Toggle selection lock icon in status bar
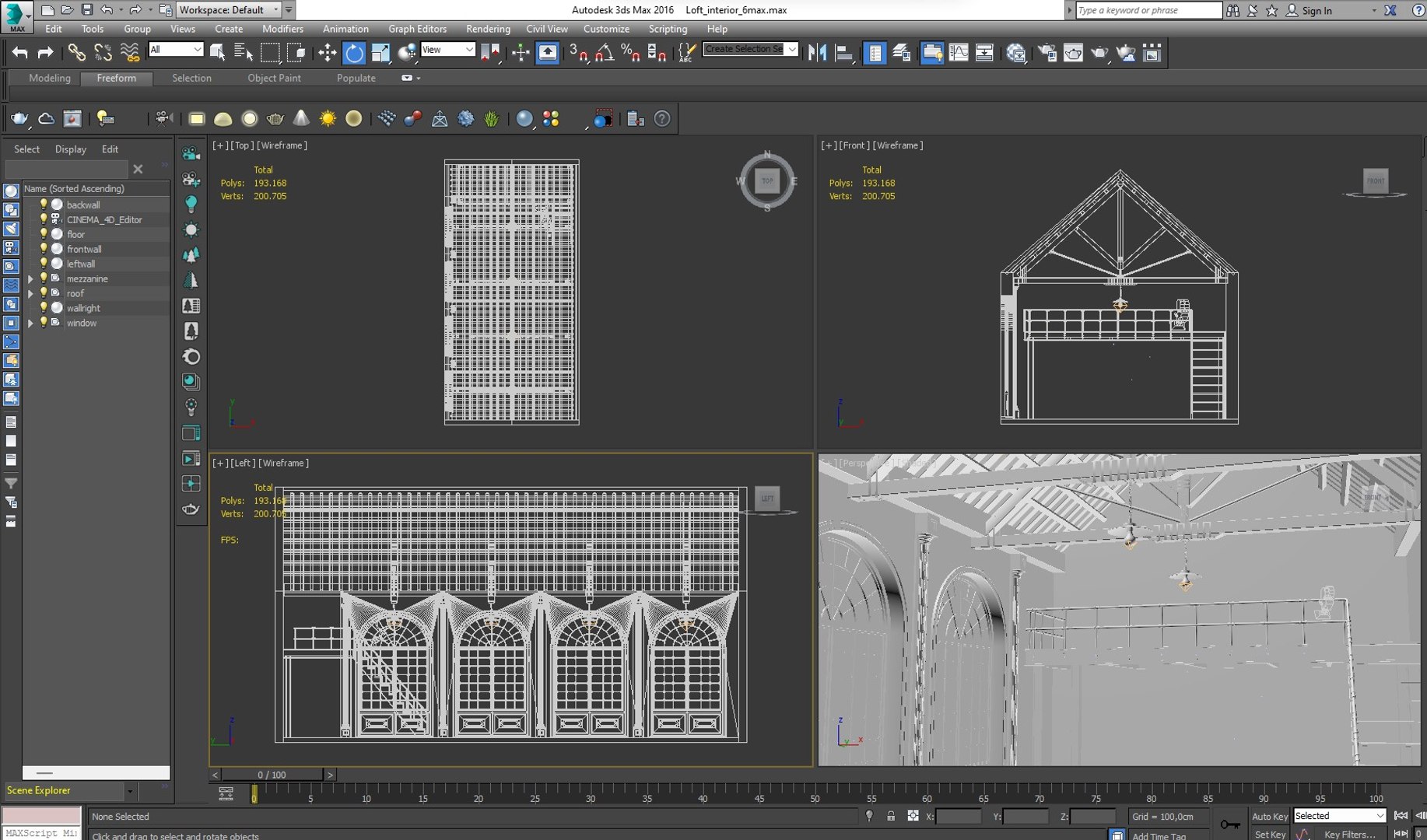This screenshot has width=1427, height=840. pyautogui.click(x=891, y=816)
